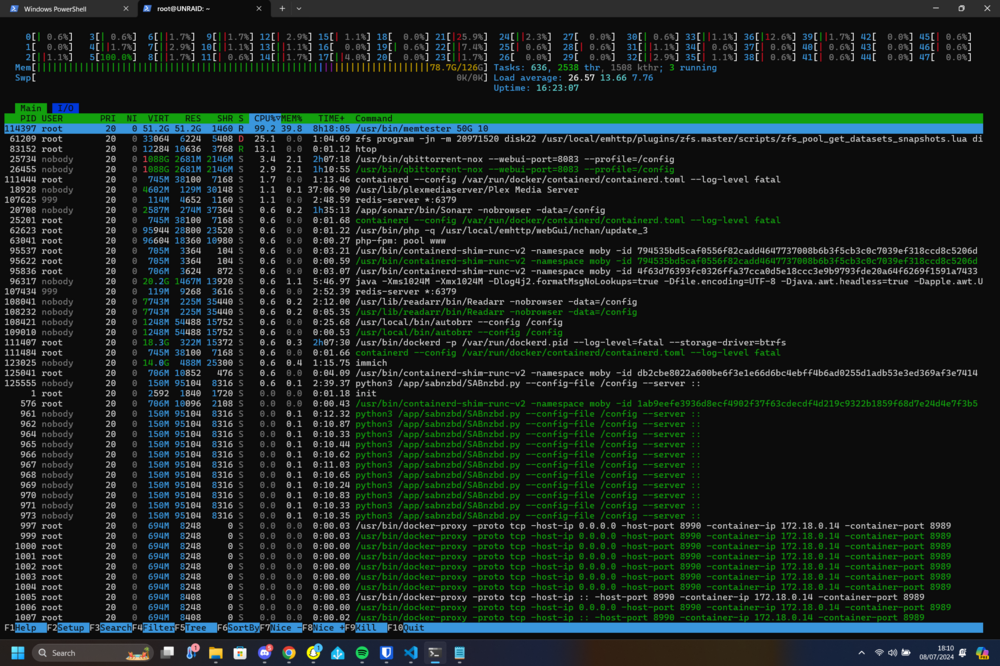Viewport: 1000px width, 666px height.
Task: Open Wi-Fi network settings from tray
Action: click(879, 653)
